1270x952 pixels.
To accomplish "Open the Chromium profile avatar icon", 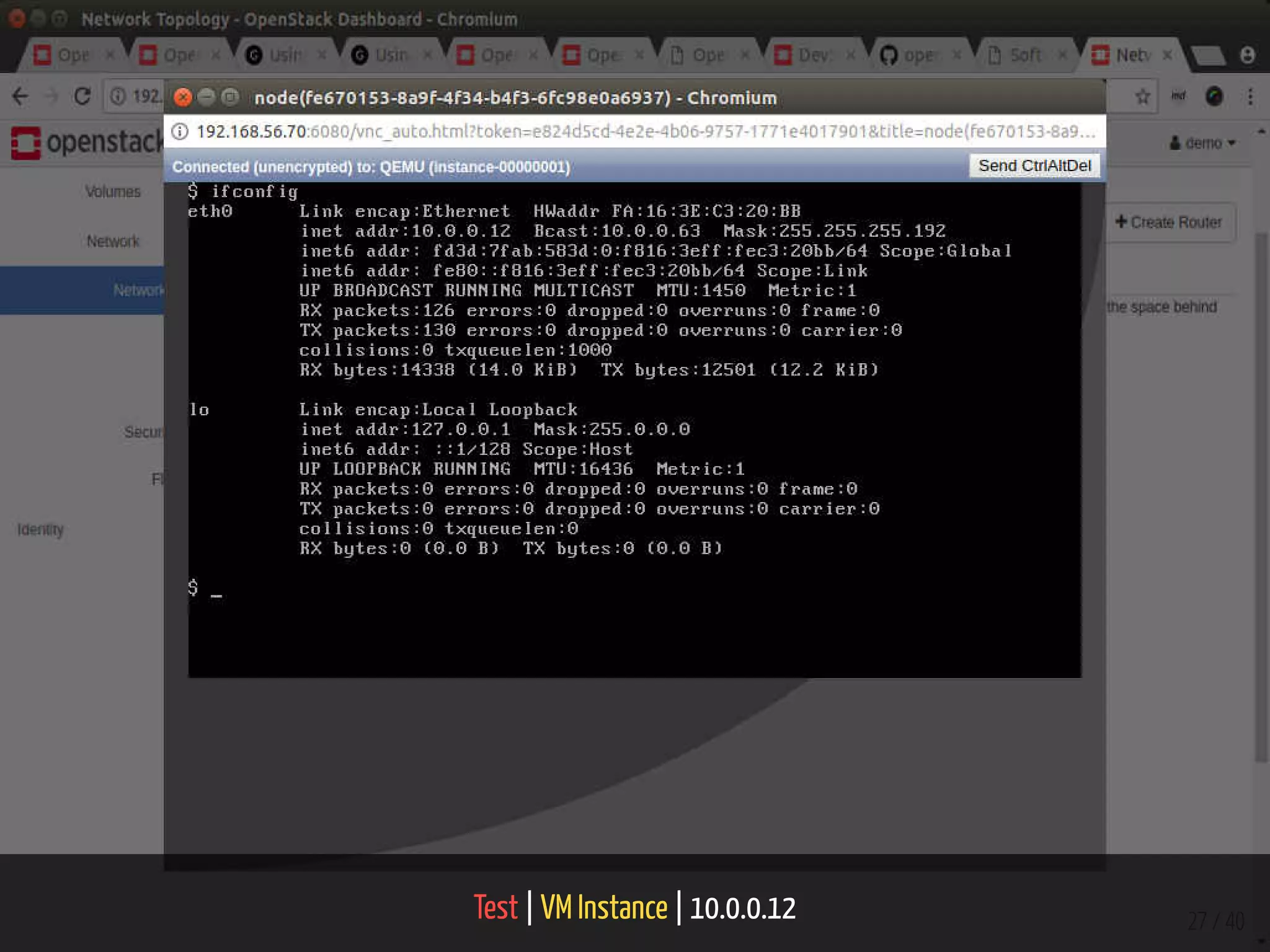I will [1248, 55].
